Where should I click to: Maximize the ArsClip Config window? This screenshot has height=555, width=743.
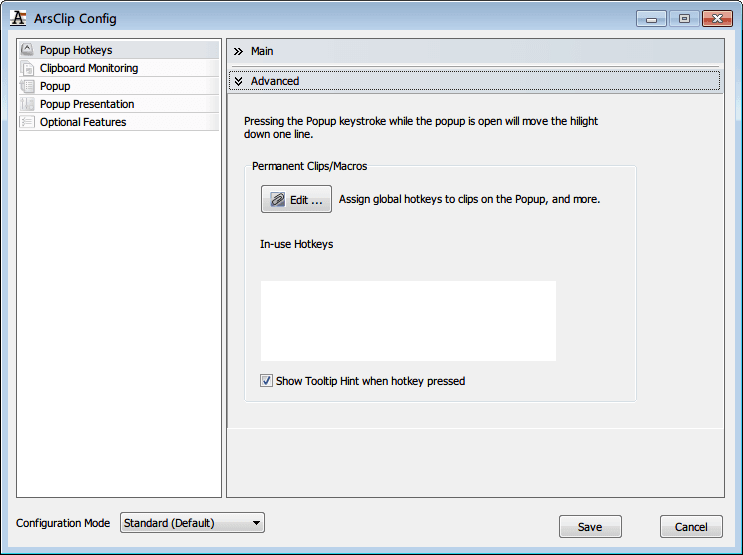684,19
